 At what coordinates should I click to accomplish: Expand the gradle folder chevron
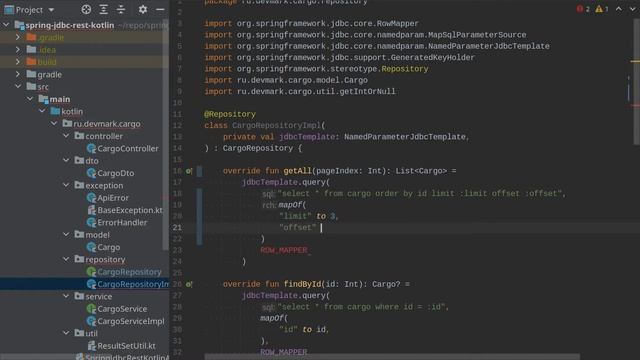coord(18,74)
